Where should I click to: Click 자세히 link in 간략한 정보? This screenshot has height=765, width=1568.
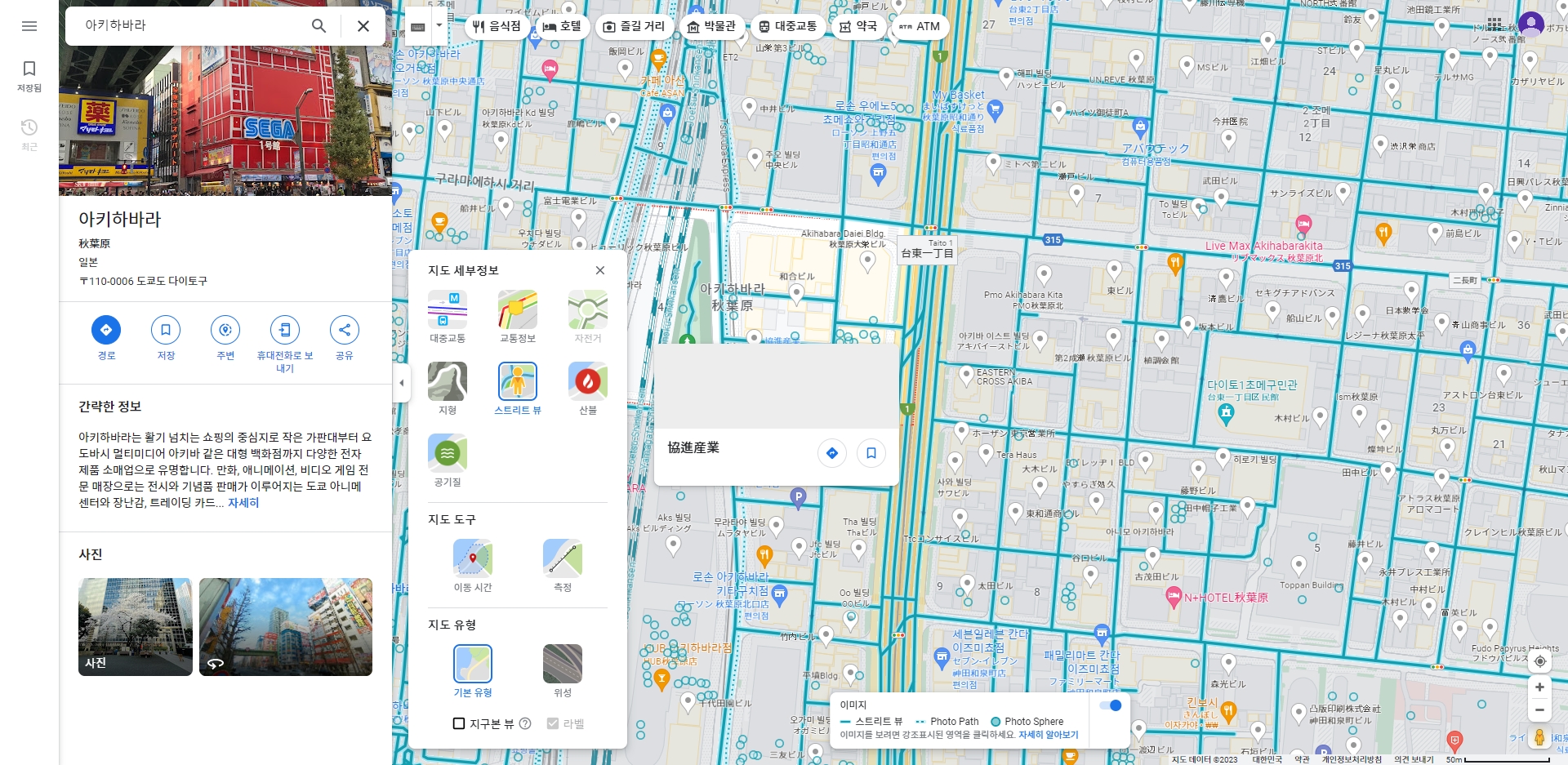click(243, 503)
